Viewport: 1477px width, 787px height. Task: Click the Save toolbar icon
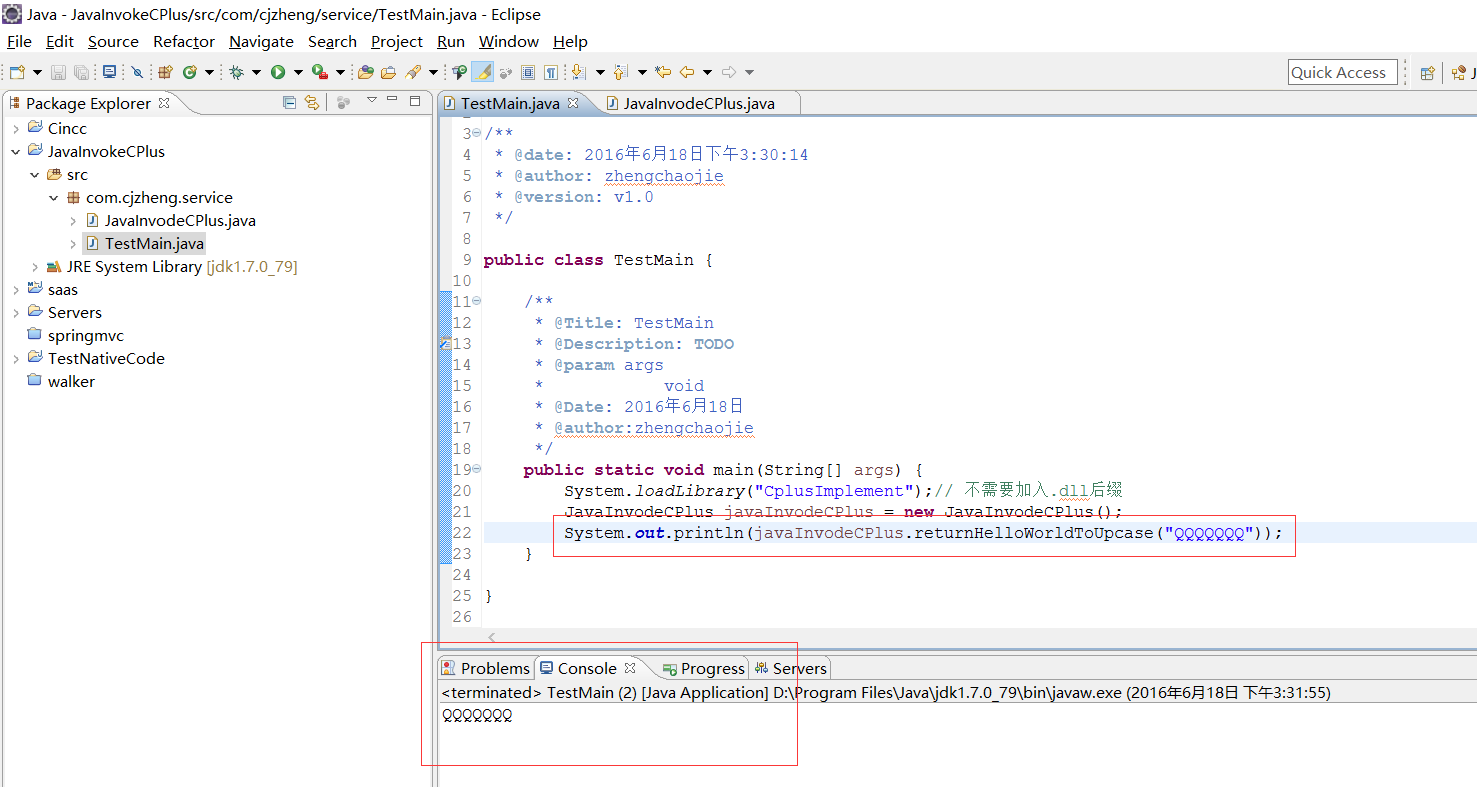(58, 72)
